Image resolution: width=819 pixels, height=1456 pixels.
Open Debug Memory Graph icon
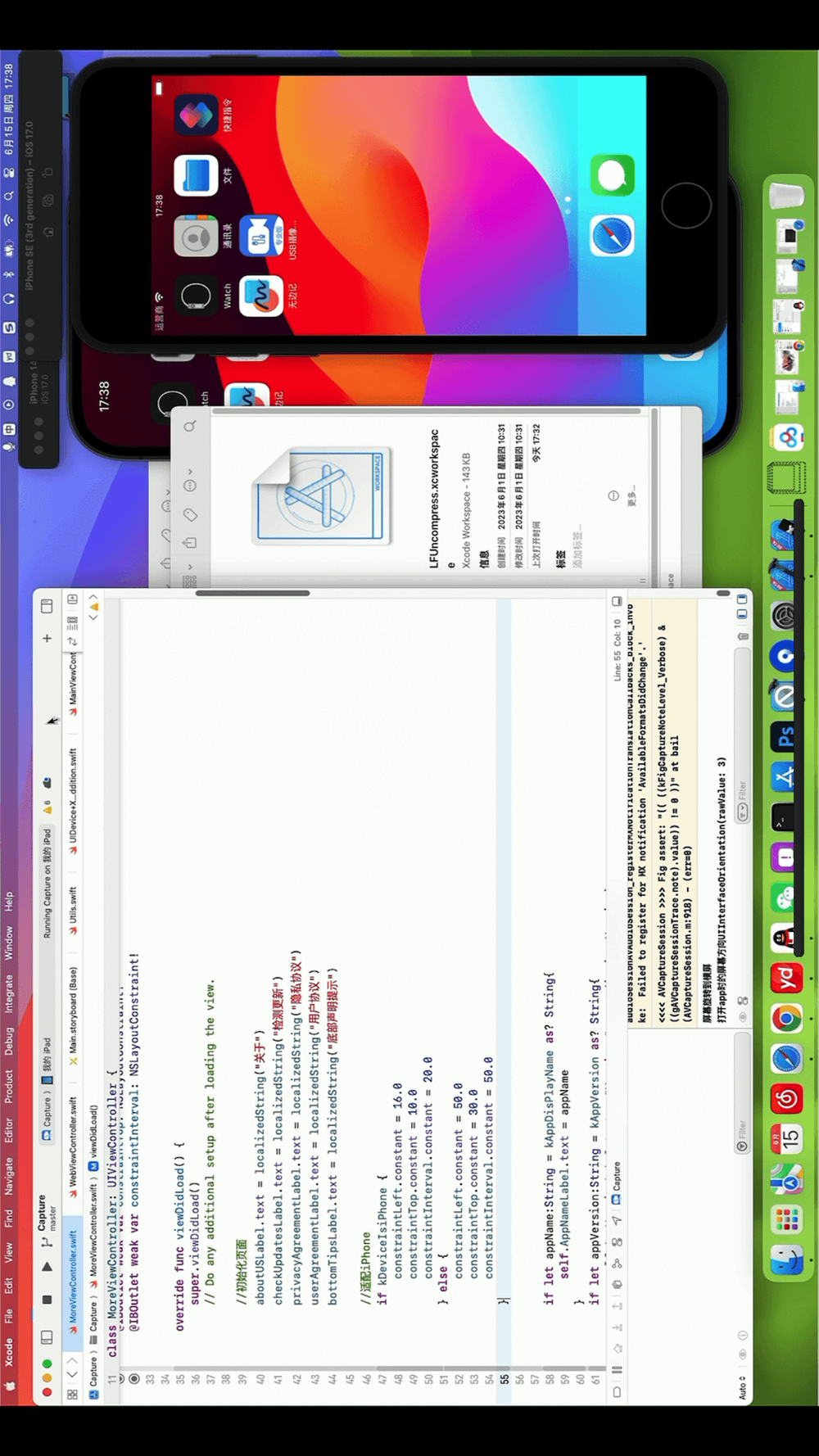click(617, 1263)
